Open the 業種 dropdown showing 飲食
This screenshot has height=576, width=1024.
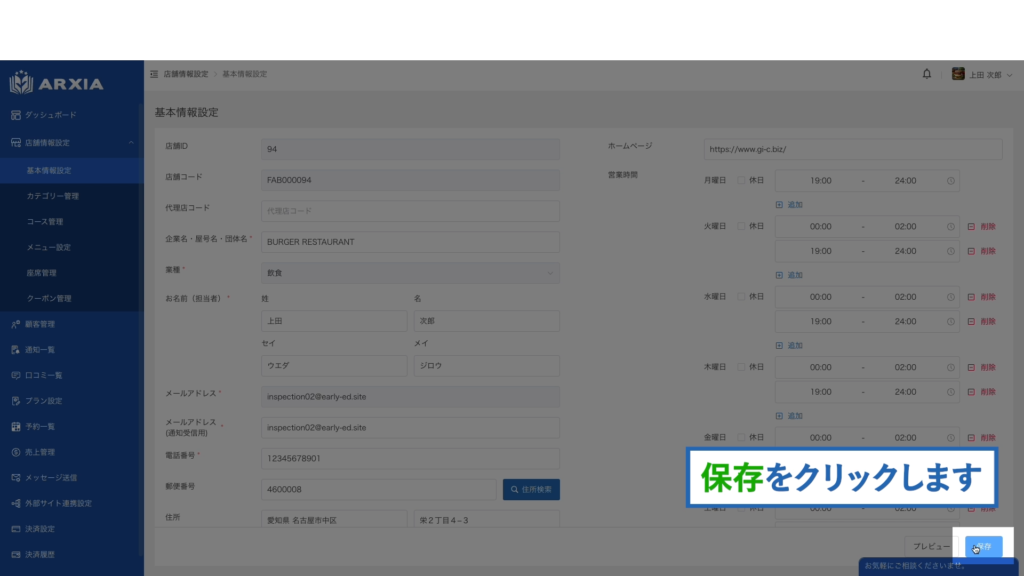410,273
